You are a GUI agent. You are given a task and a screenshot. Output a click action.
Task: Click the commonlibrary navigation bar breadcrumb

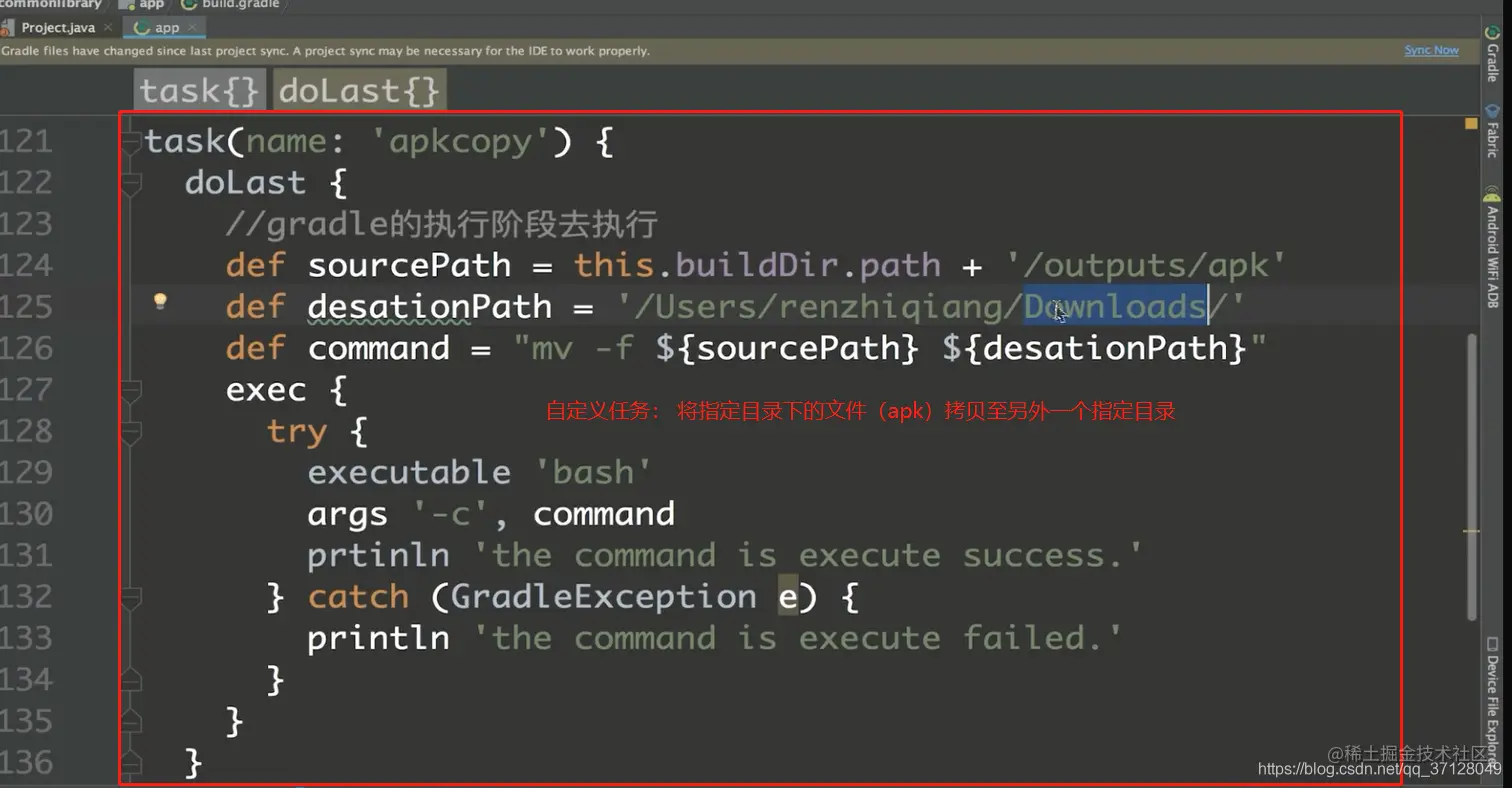click(50, 4)
